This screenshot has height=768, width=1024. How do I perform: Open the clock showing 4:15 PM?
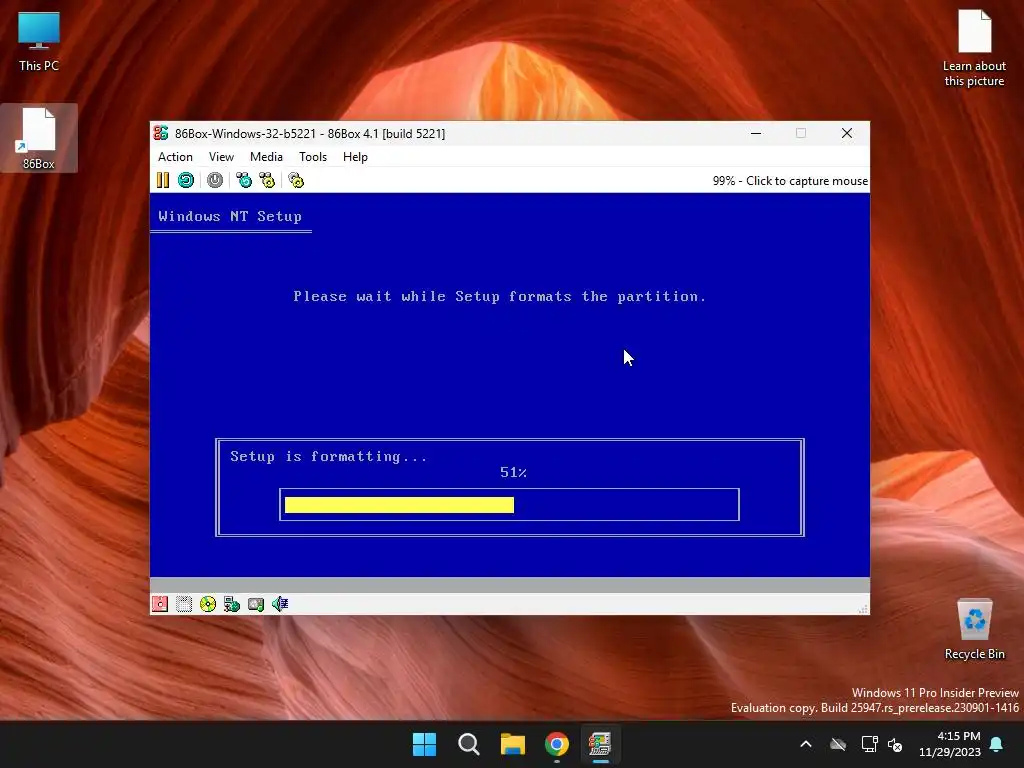click(x=950, y=744)
